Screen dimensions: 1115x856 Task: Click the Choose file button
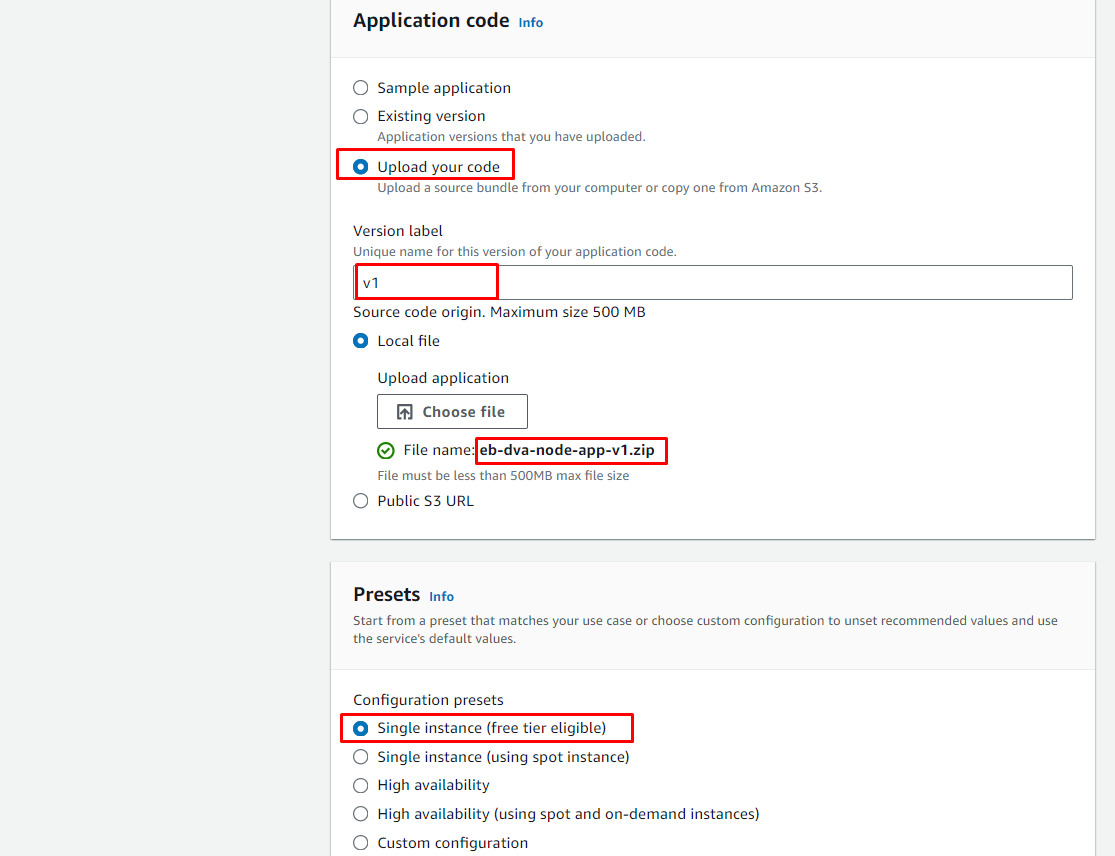pos(452,411)
